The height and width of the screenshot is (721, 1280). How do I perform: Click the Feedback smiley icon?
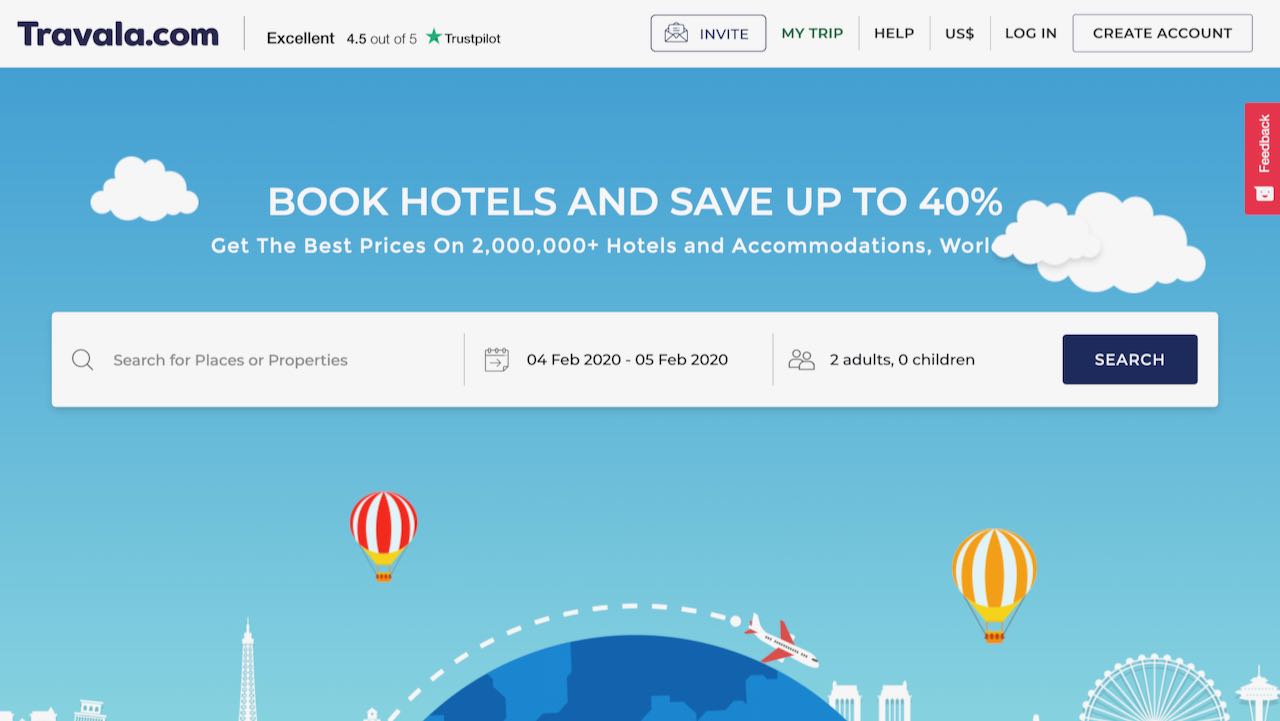click(1264, 194)
